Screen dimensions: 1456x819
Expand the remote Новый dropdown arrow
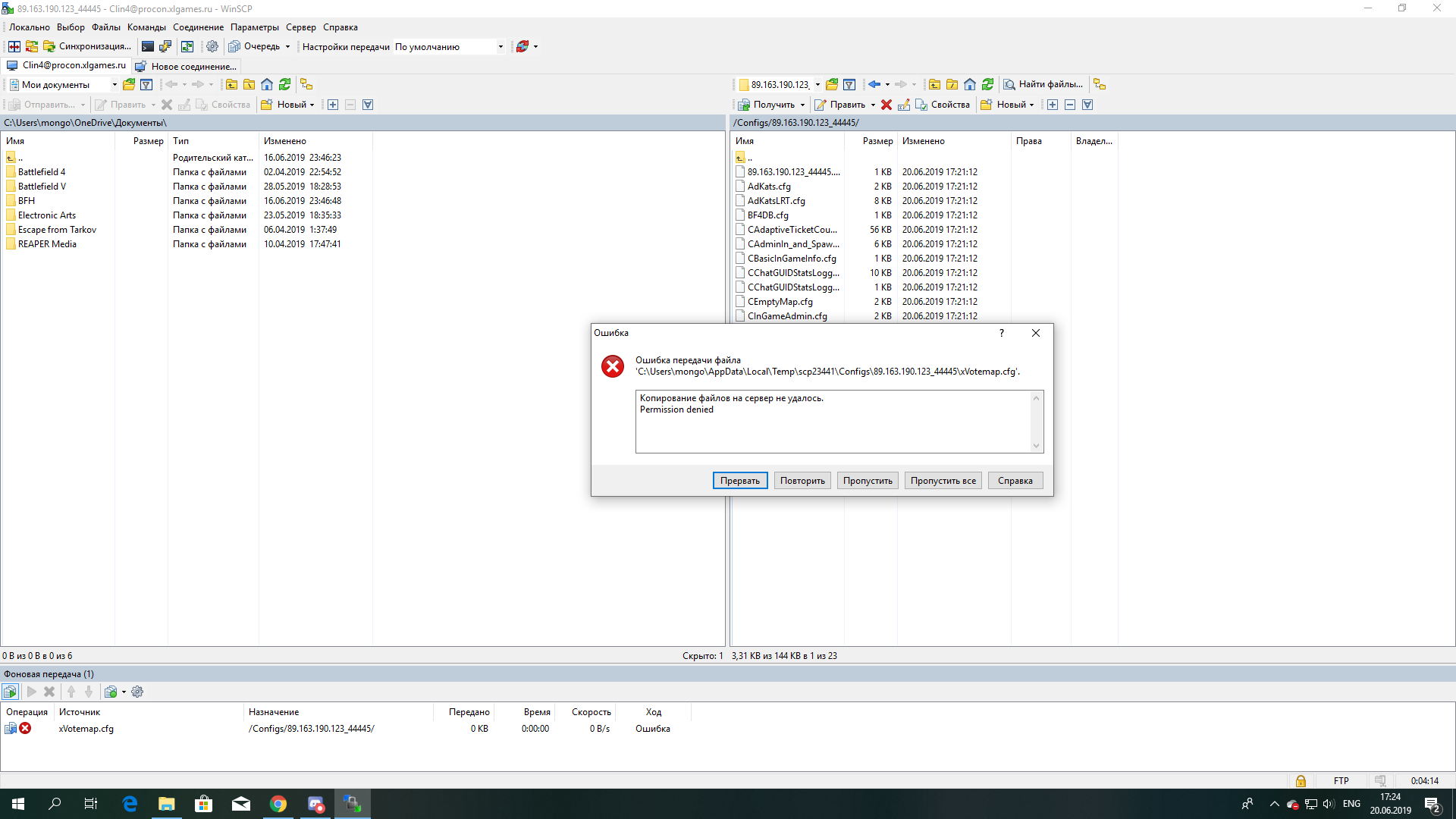[x=1031, y=105]
